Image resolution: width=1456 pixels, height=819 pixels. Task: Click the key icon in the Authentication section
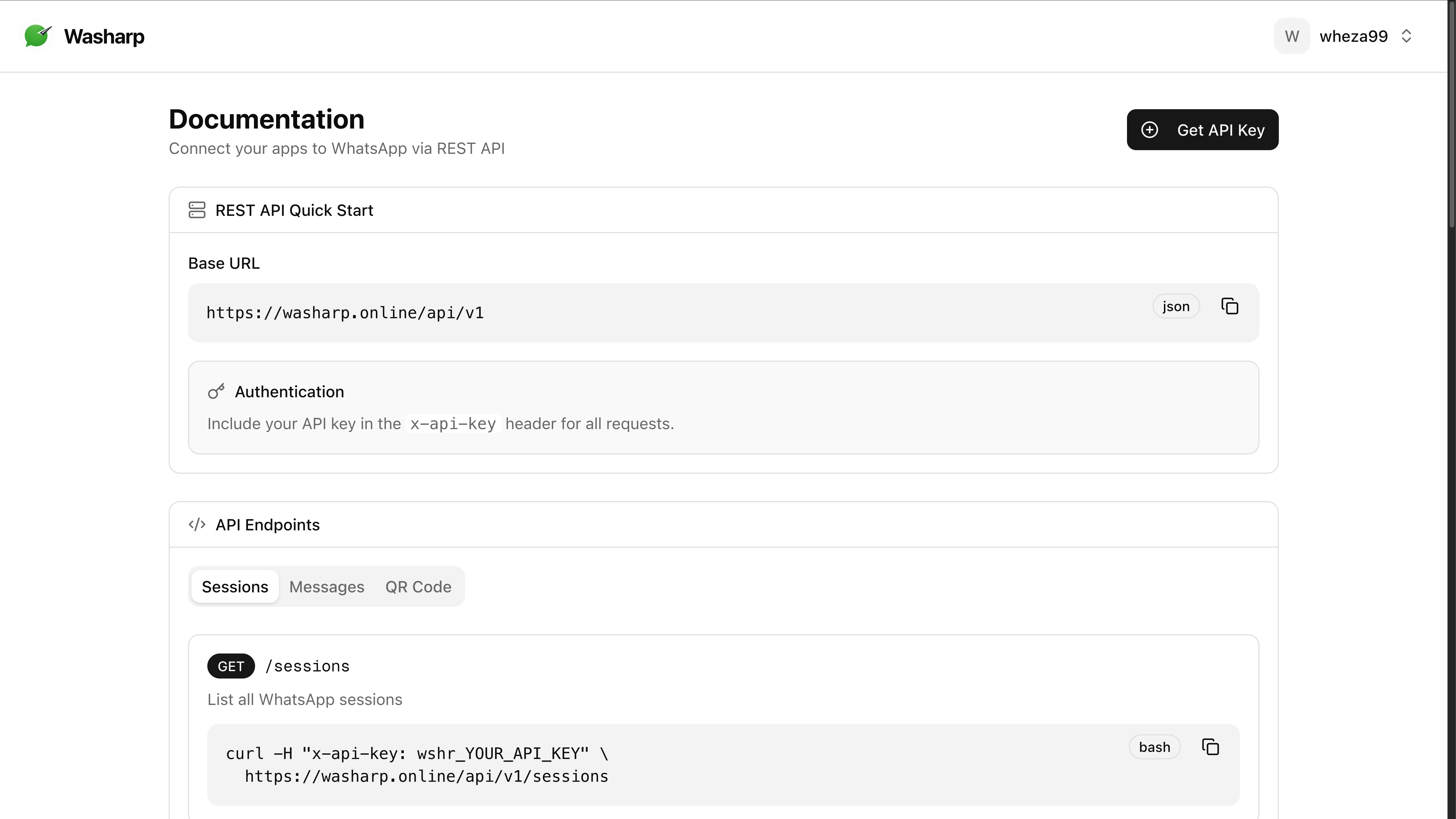[x=216, y=390]
